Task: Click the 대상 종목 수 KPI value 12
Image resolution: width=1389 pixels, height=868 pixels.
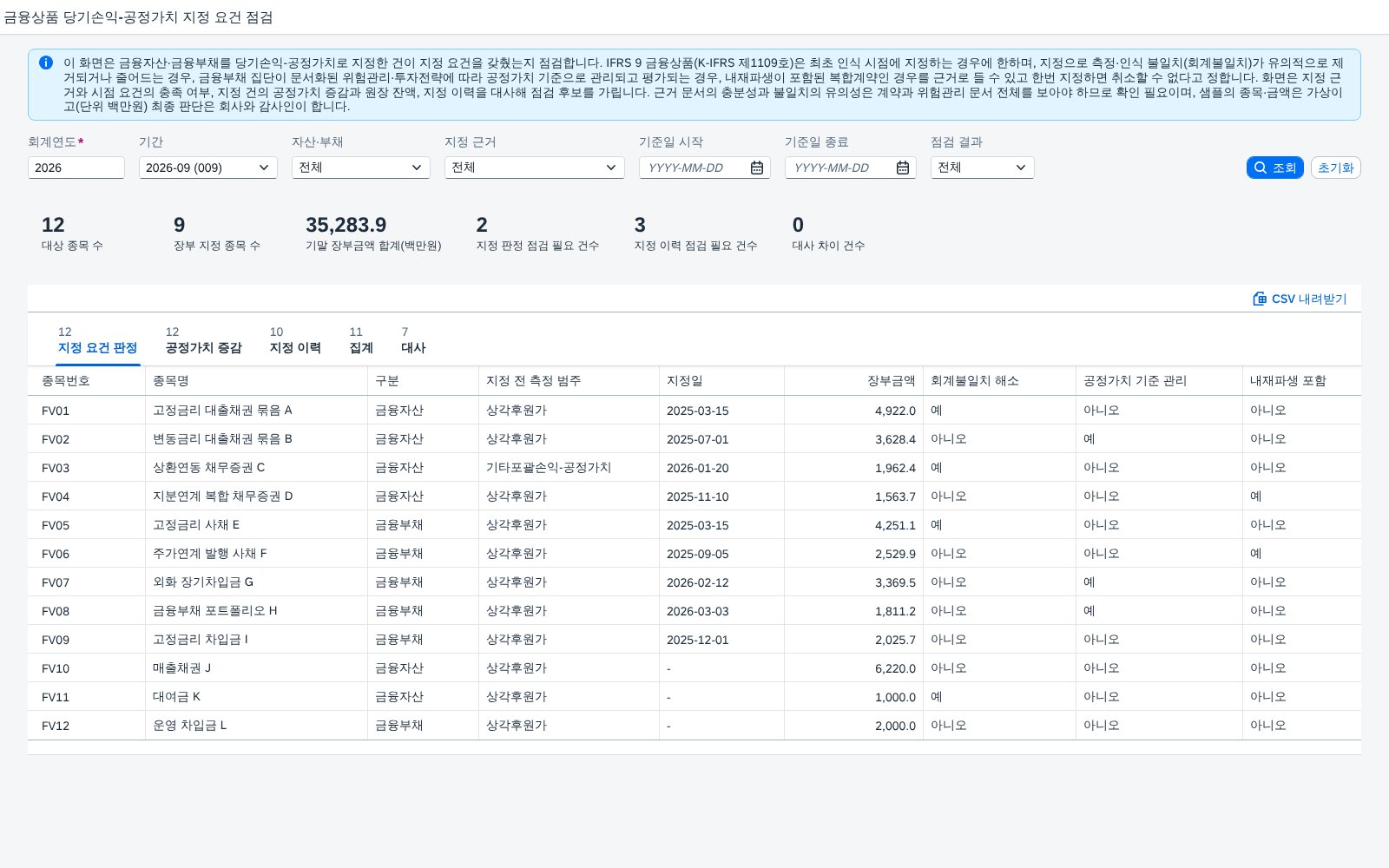Action: click(x=53, y=225)
